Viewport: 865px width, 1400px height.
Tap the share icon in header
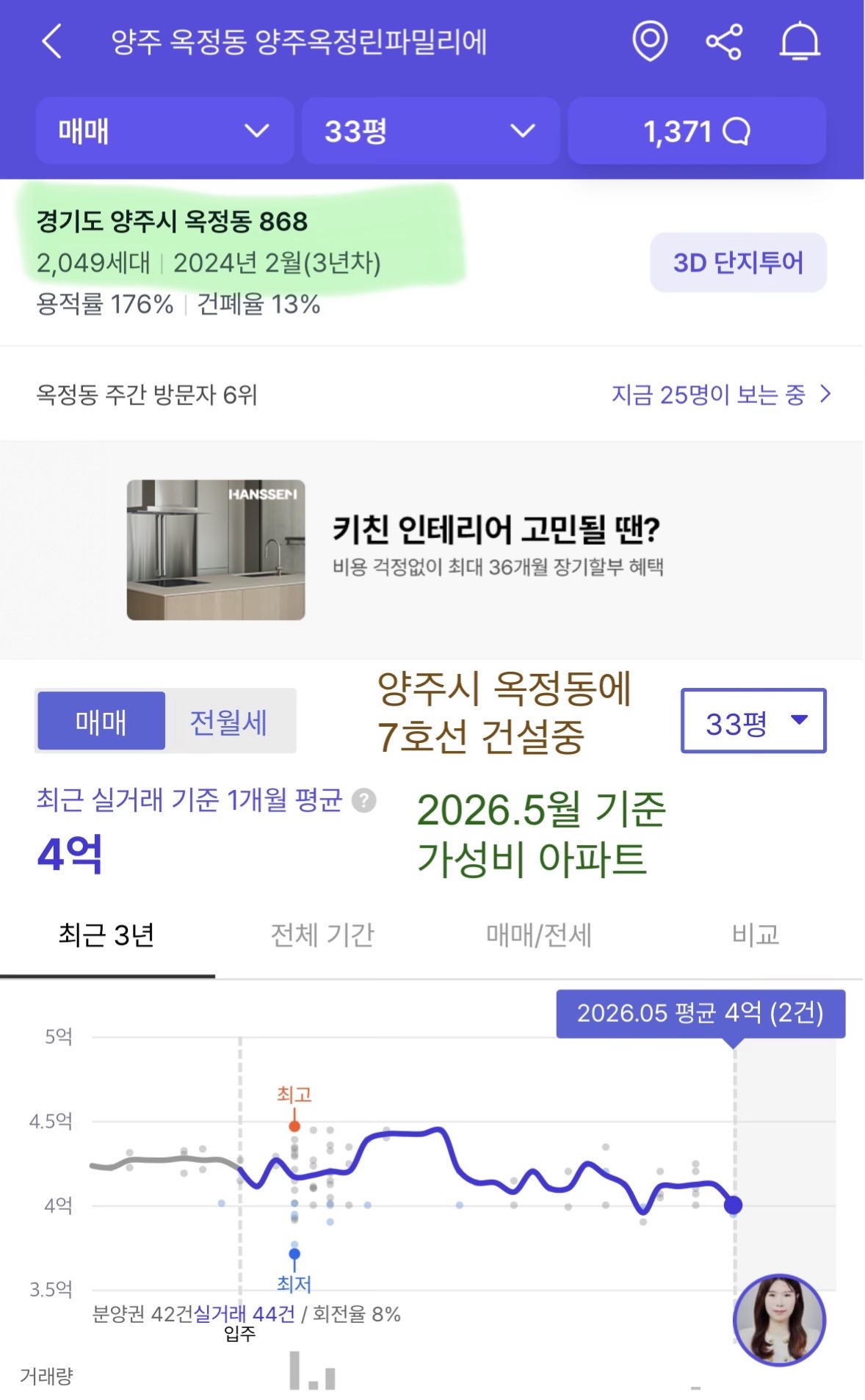725,41
